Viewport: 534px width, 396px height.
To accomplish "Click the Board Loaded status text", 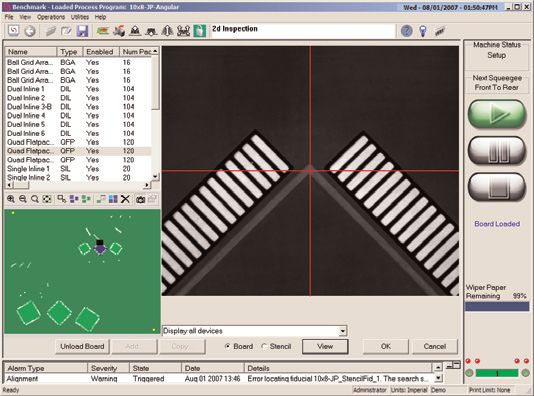I will pyautogui.click(x=497, y=224).
